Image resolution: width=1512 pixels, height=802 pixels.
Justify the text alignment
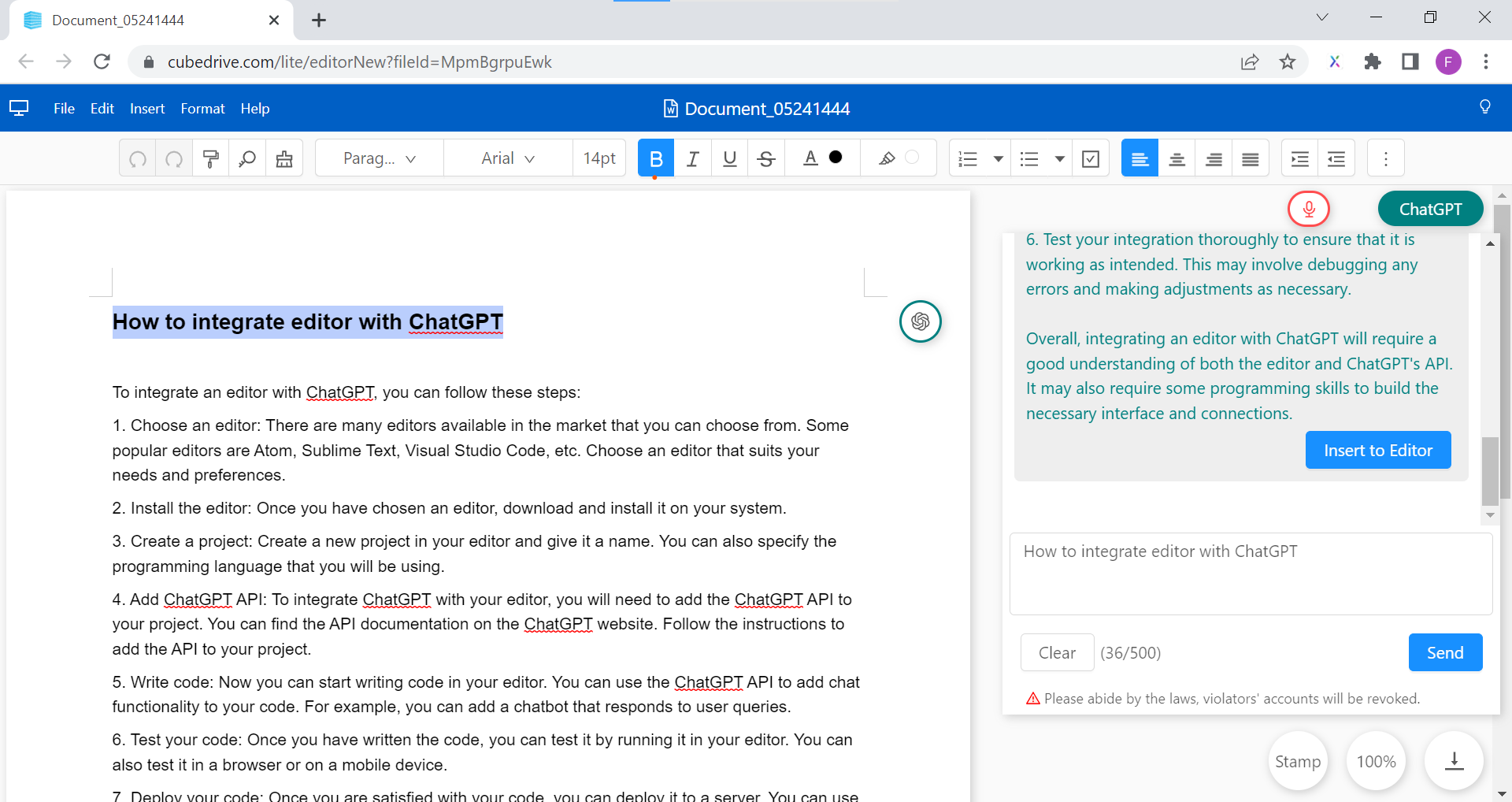coord(1251,159)
